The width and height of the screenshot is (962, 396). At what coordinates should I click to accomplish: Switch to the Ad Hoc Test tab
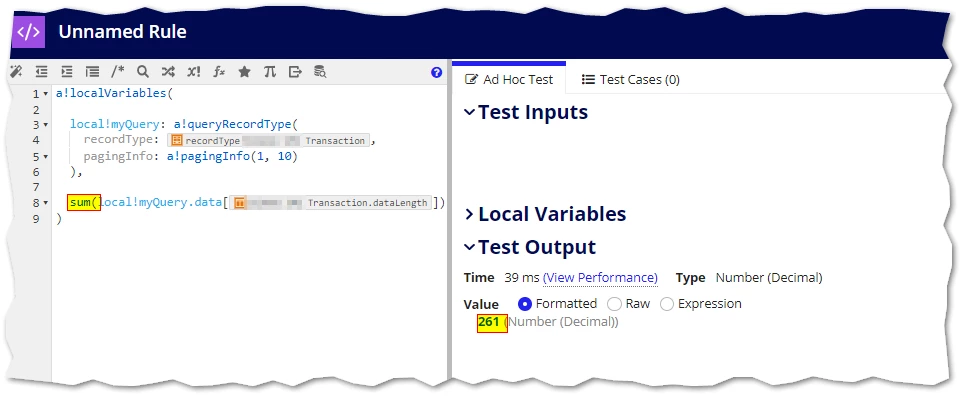[x=509, y=80]
